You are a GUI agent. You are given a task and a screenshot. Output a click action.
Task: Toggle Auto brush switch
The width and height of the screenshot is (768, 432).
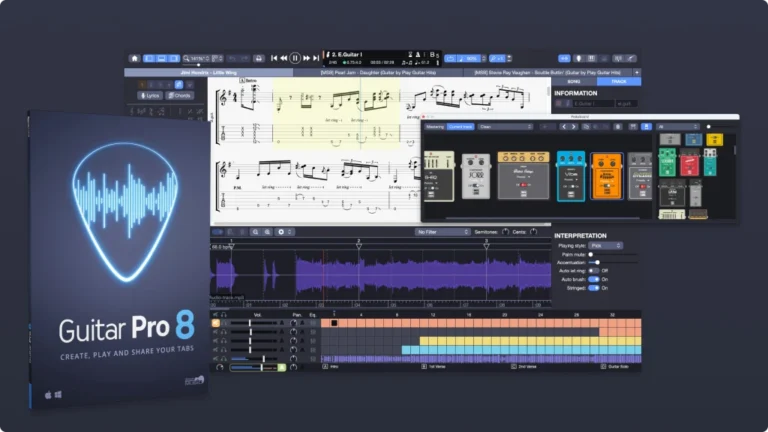coord(594,279)
